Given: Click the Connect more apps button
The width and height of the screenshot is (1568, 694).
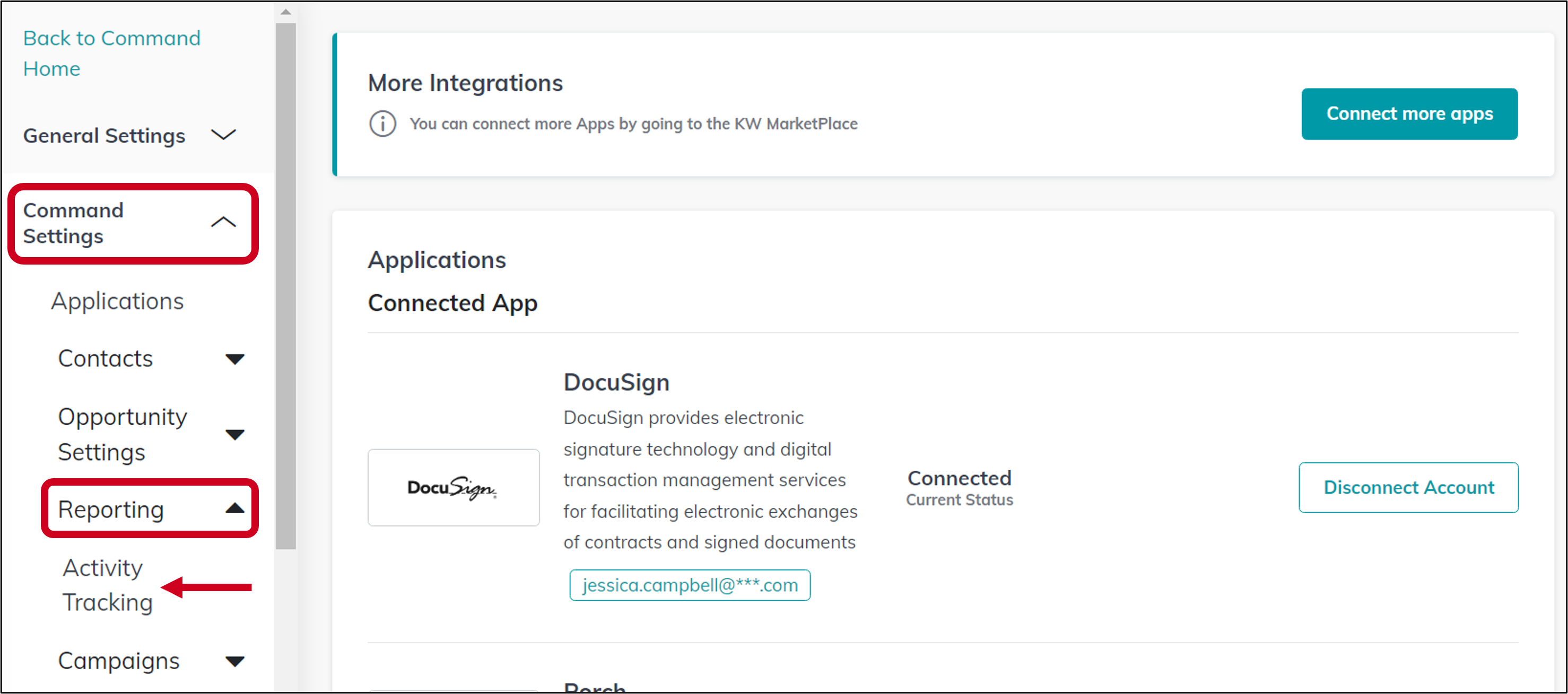Looking at the screenshot, I should [1409, 114].
